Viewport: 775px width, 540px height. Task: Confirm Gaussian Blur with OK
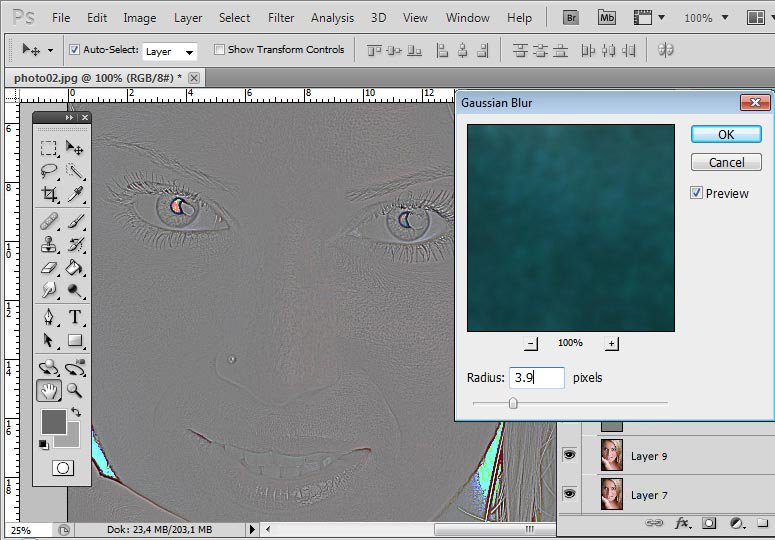pyautogui.click(x=725, y=134)
